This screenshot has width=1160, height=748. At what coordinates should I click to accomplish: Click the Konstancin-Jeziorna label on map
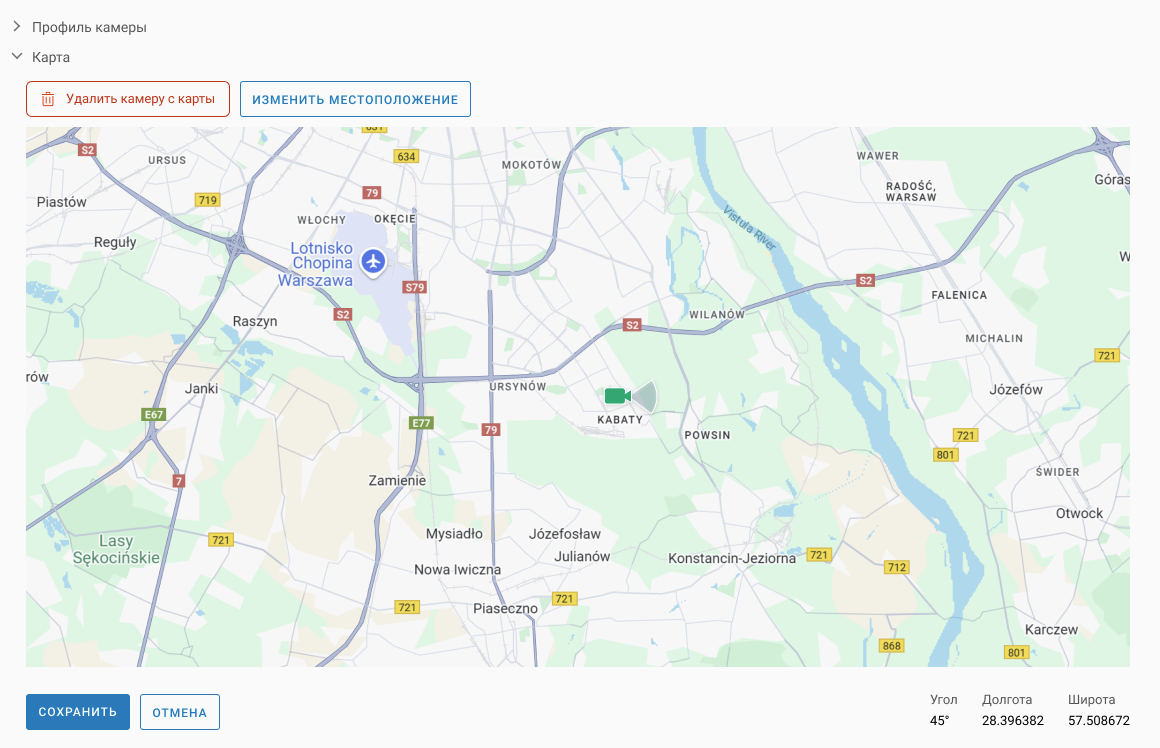pos(731,558)
